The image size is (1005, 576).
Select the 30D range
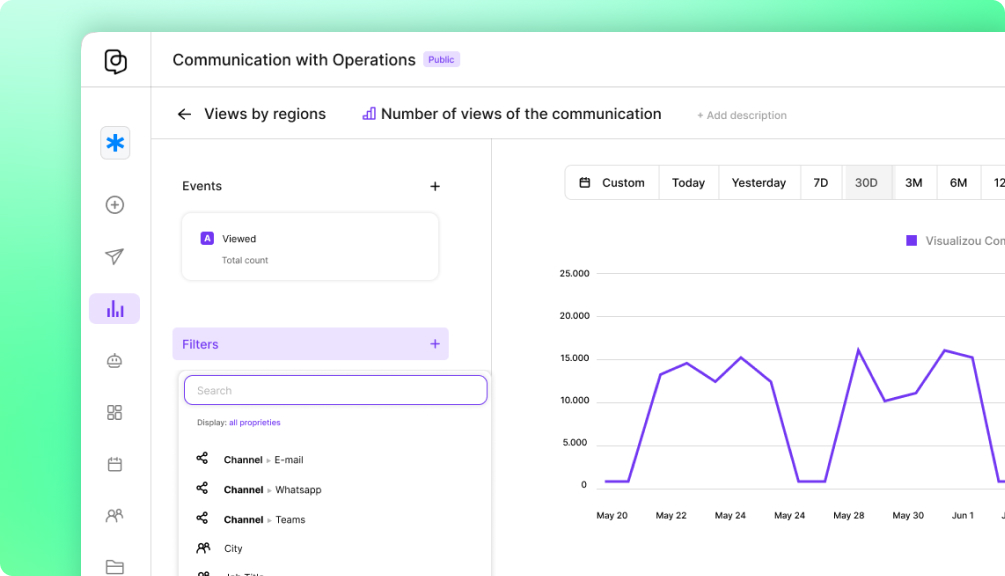tap(867, 183)
